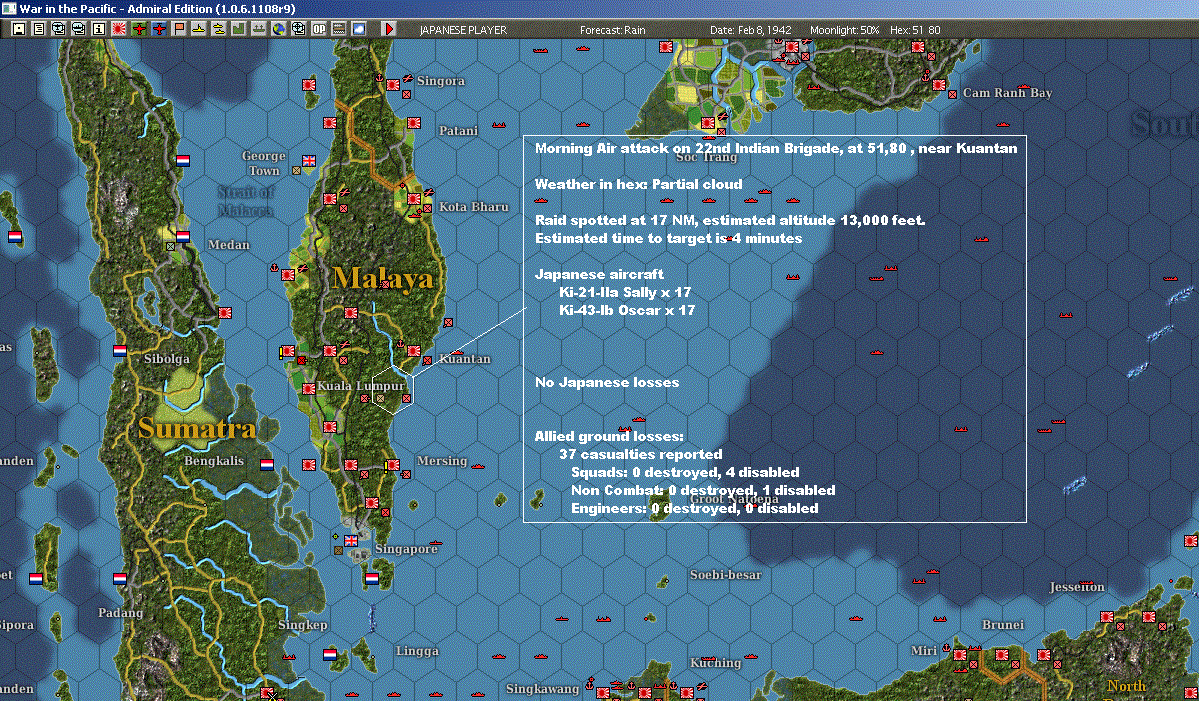Click the speech-bubble toolbar icon left of info

(79, 29)
